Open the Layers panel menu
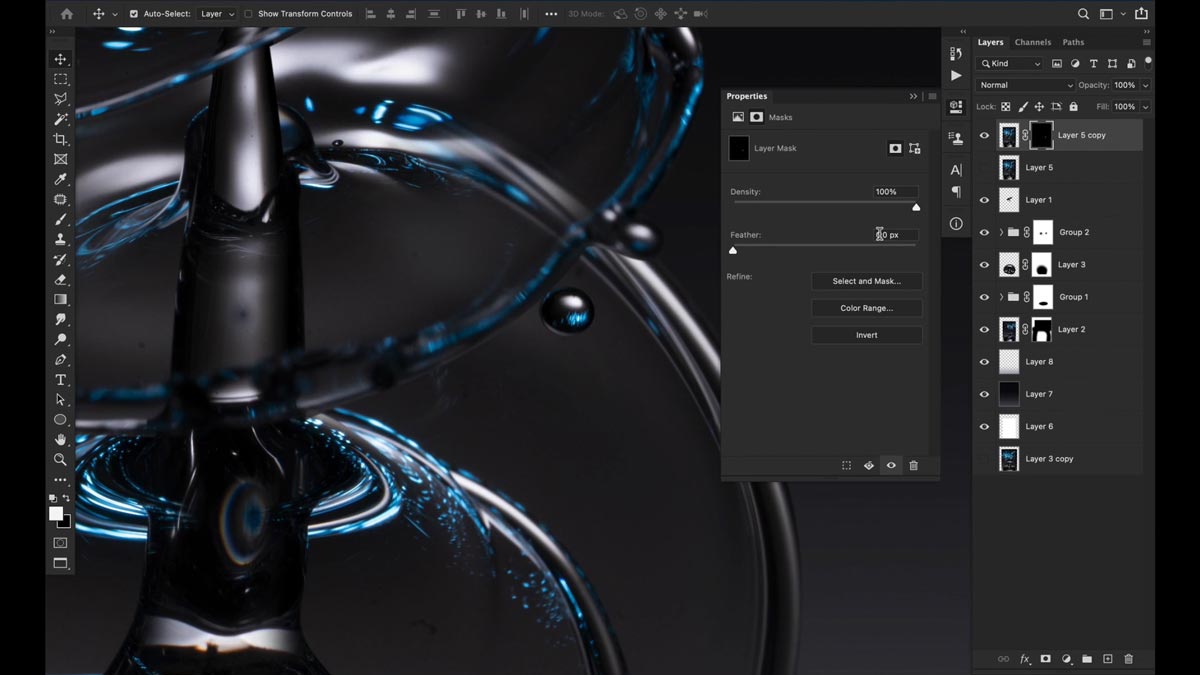Viewport: 1200px width, 675px height. click(1147, 42)
